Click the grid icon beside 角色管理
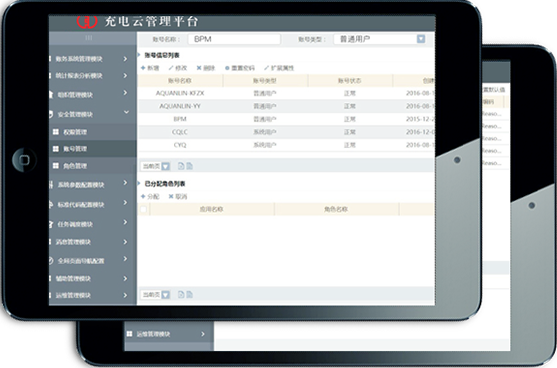 click(x=56, y=166)
